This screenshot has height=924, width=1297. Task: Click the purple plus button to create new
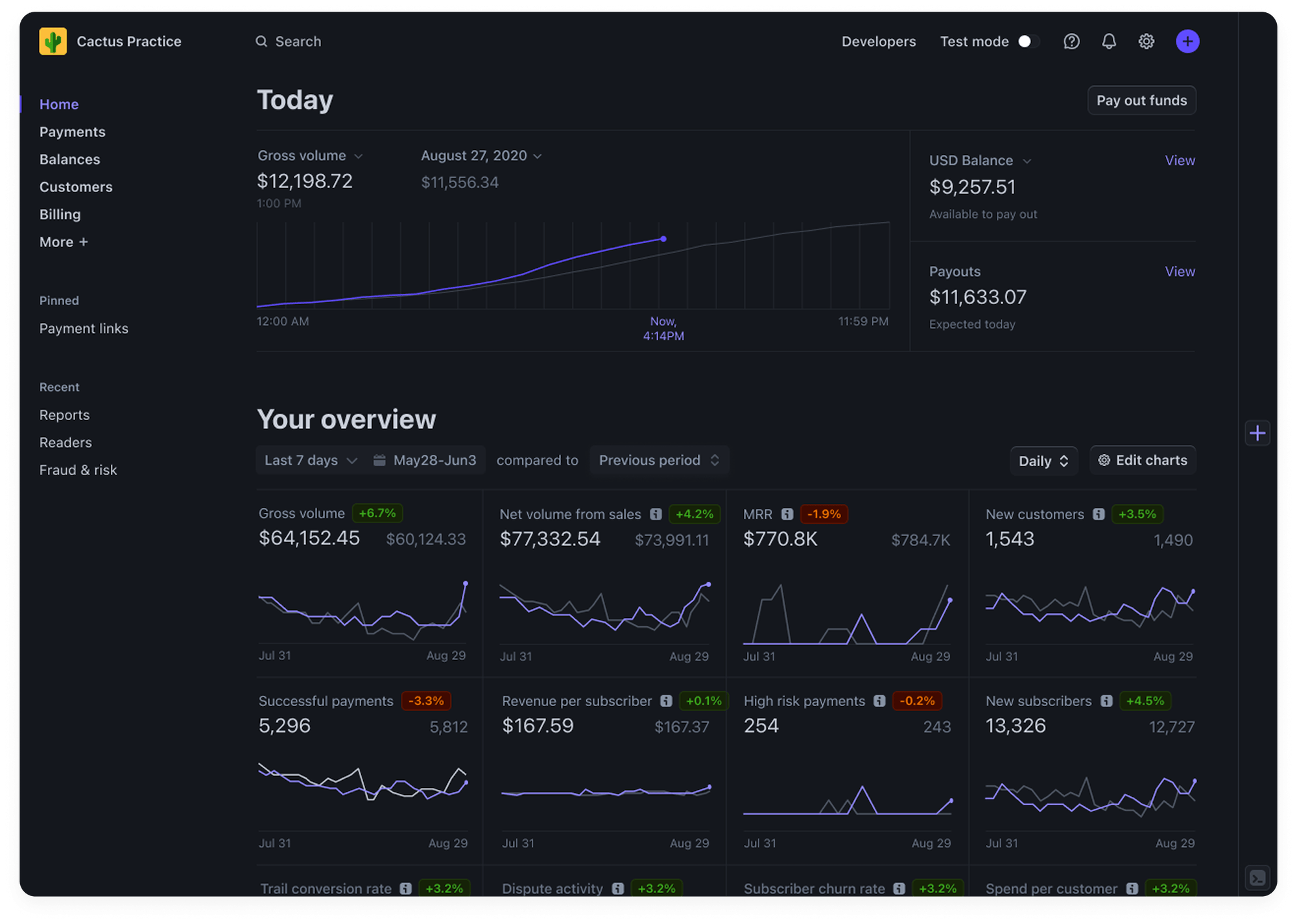point(1187,41)
